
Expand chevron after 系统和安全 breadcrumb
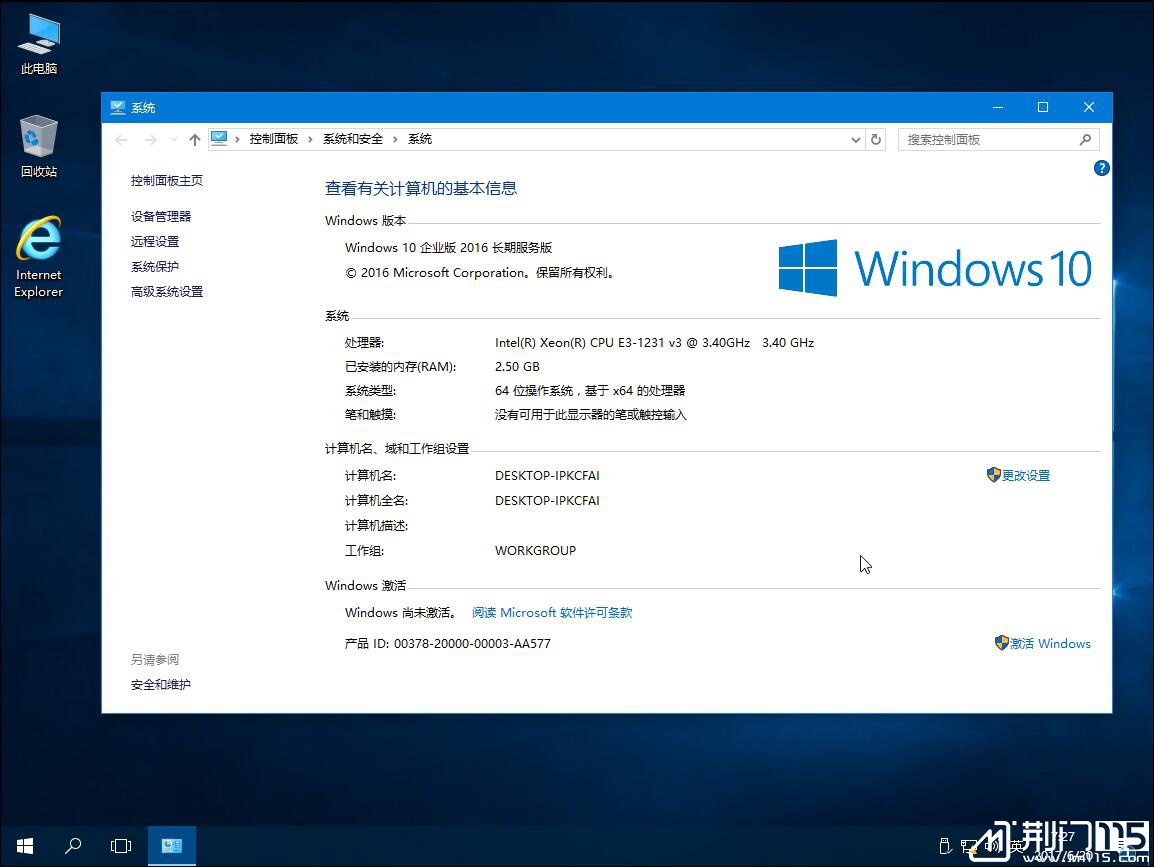point(395,139)
